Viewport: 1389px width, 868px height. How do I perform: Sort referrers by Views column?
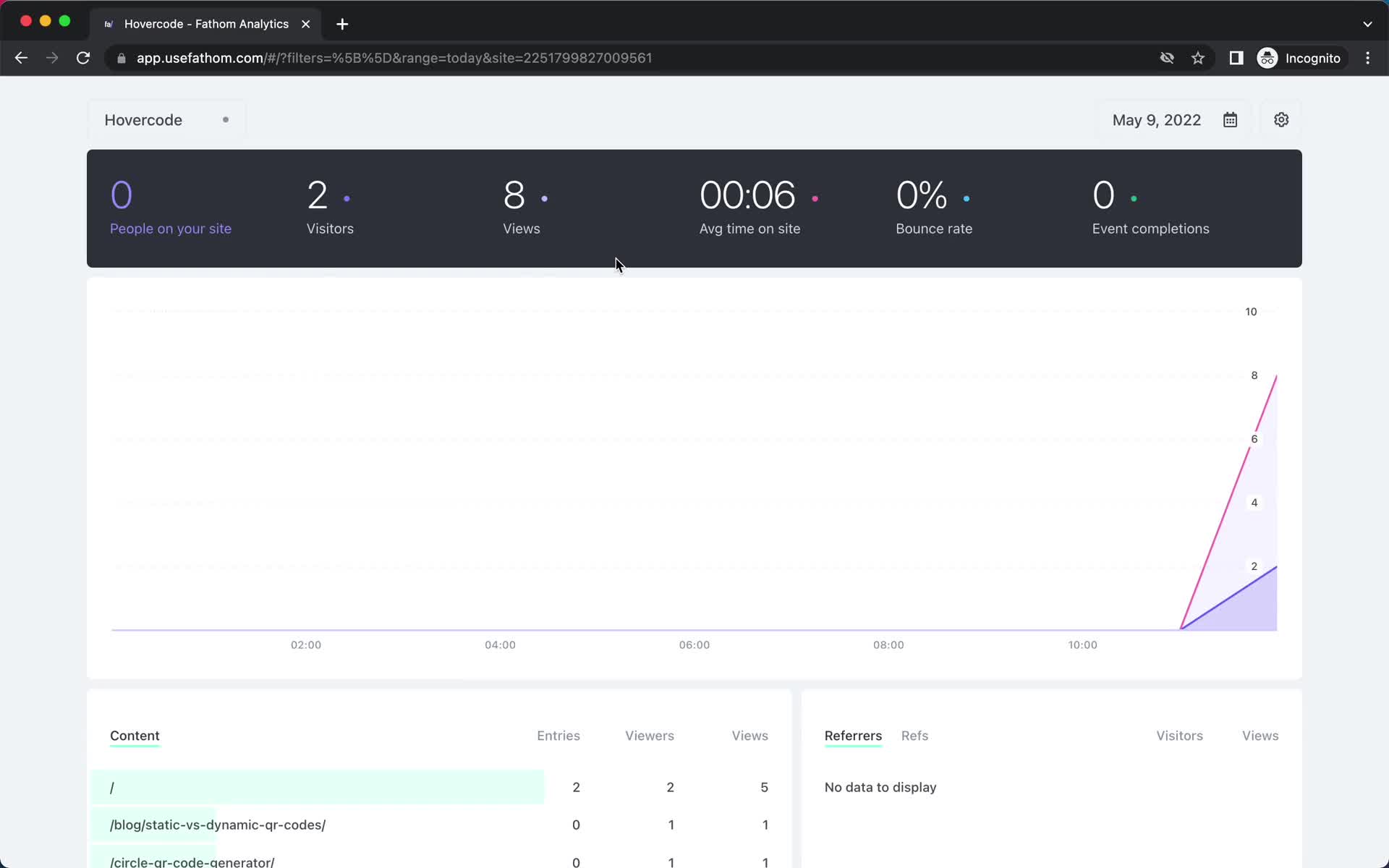[1260, 736]
